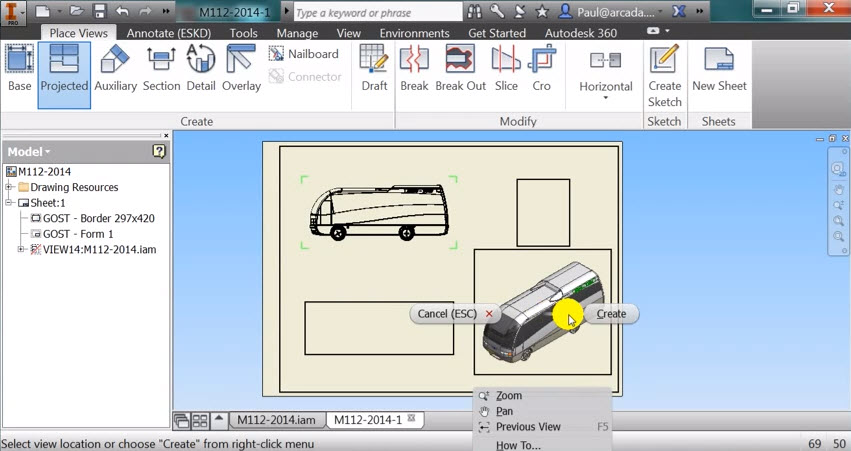Click the cascade windows icon at the bottom
The width and height of the screenshot is (851, 451).
tap(181, 421)
